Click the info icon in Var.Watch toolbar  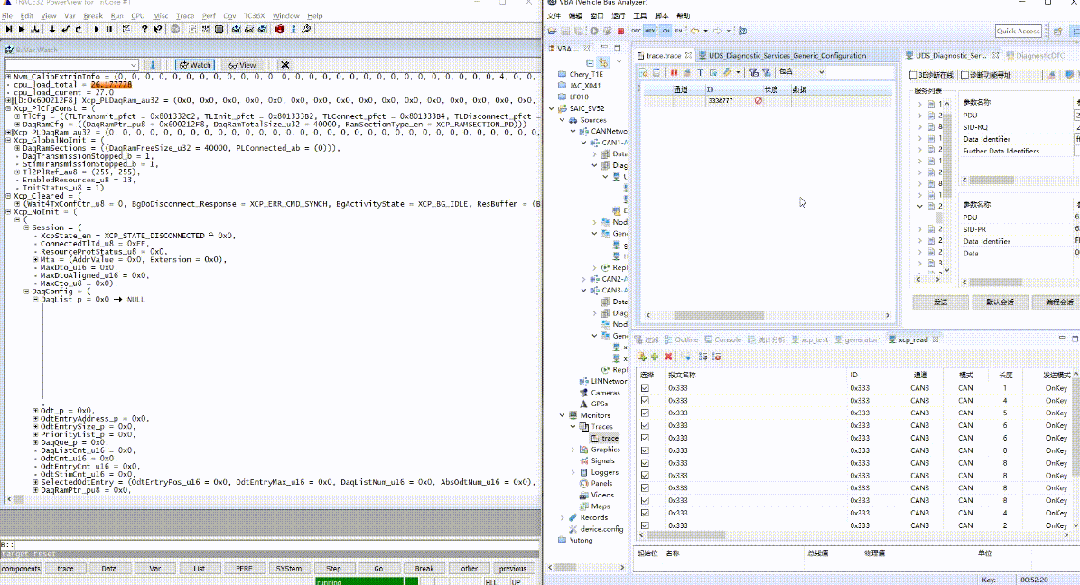pos(153,65)
